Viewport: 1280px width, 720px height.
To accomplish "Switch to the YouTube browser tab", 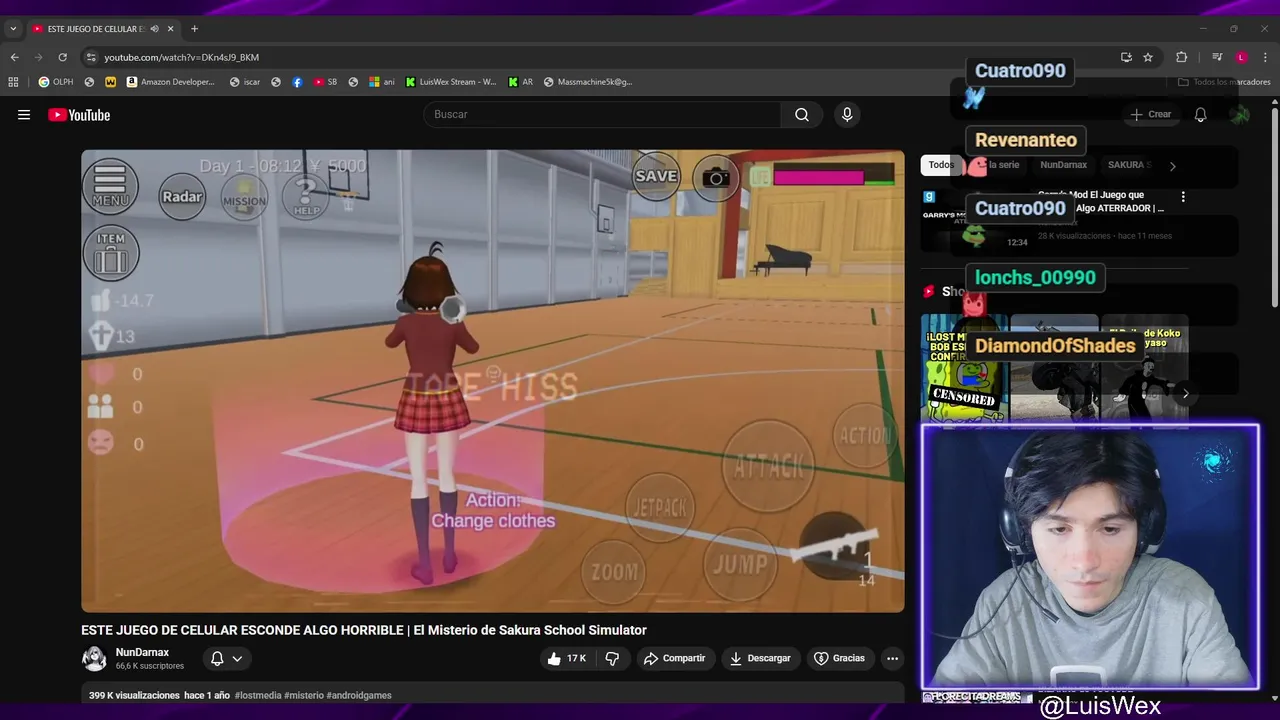I will coord(95,29).
